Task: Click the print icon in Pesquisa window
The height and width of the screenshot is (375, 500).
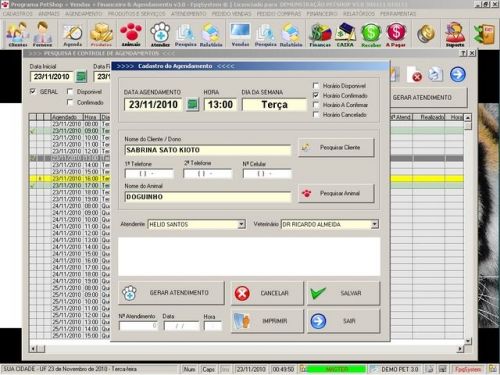Action: 436,74
